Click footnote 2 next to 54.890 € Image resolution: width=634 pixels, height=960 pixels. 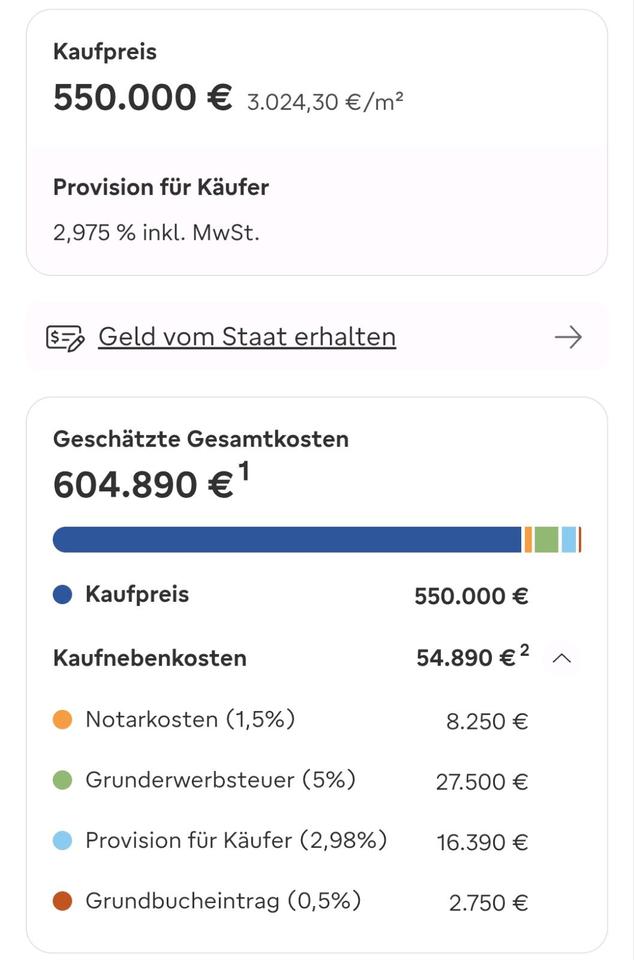point(525,651)
